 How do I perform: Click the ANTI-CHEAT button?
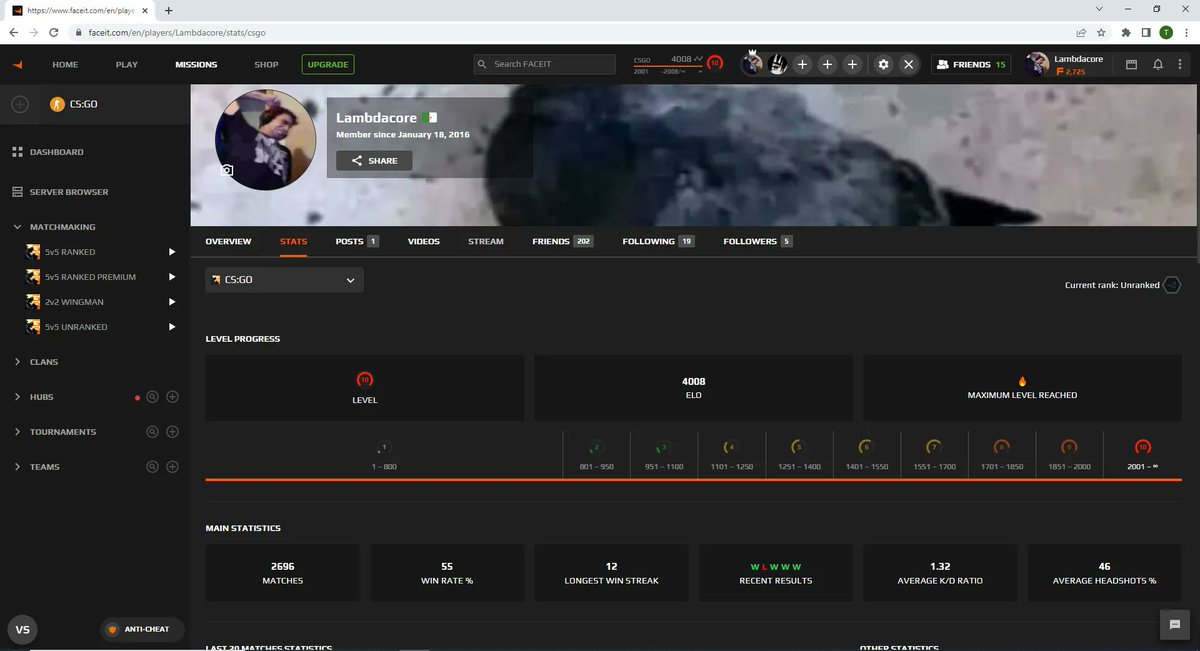click(140, 629)
